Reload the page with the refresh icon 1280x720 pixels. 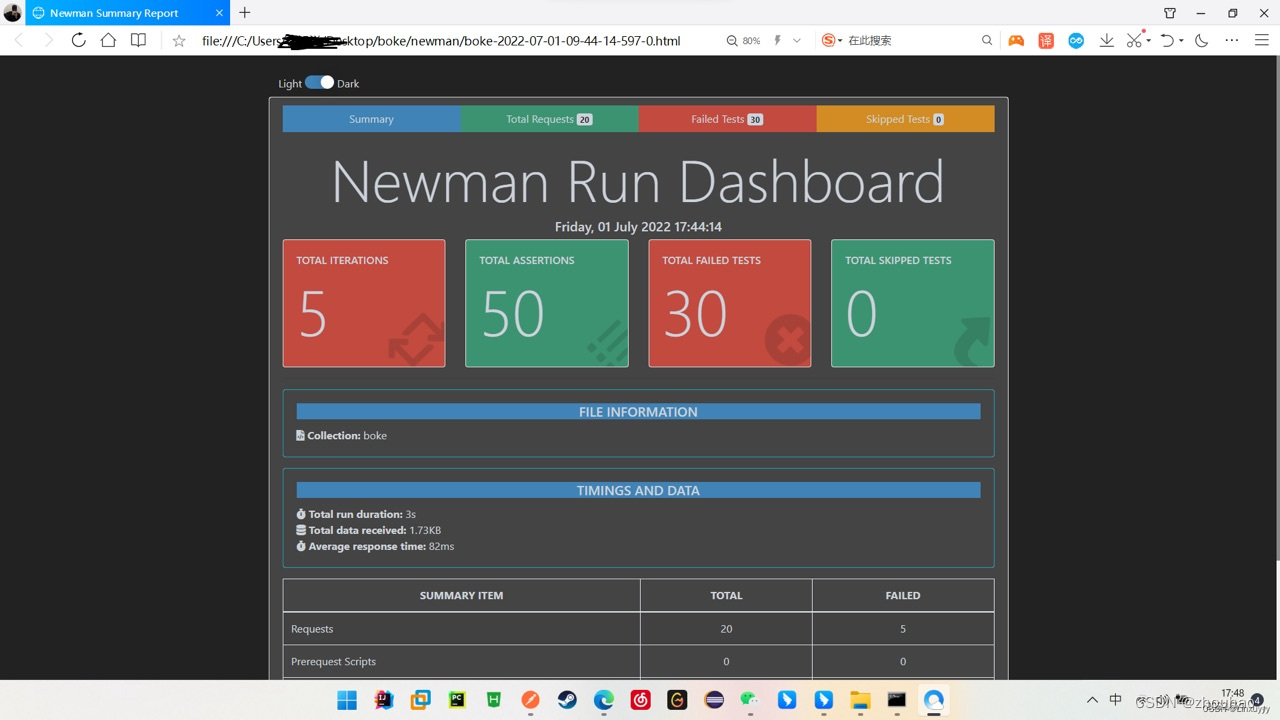click(x=78, y=40)
